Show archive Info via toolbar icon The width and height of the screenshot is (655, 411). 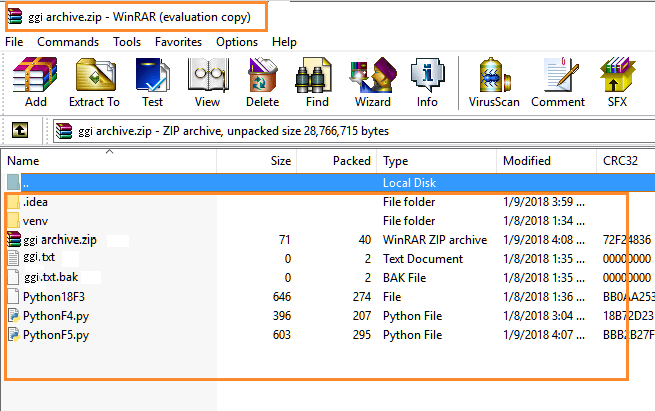[x=427, y=82]
